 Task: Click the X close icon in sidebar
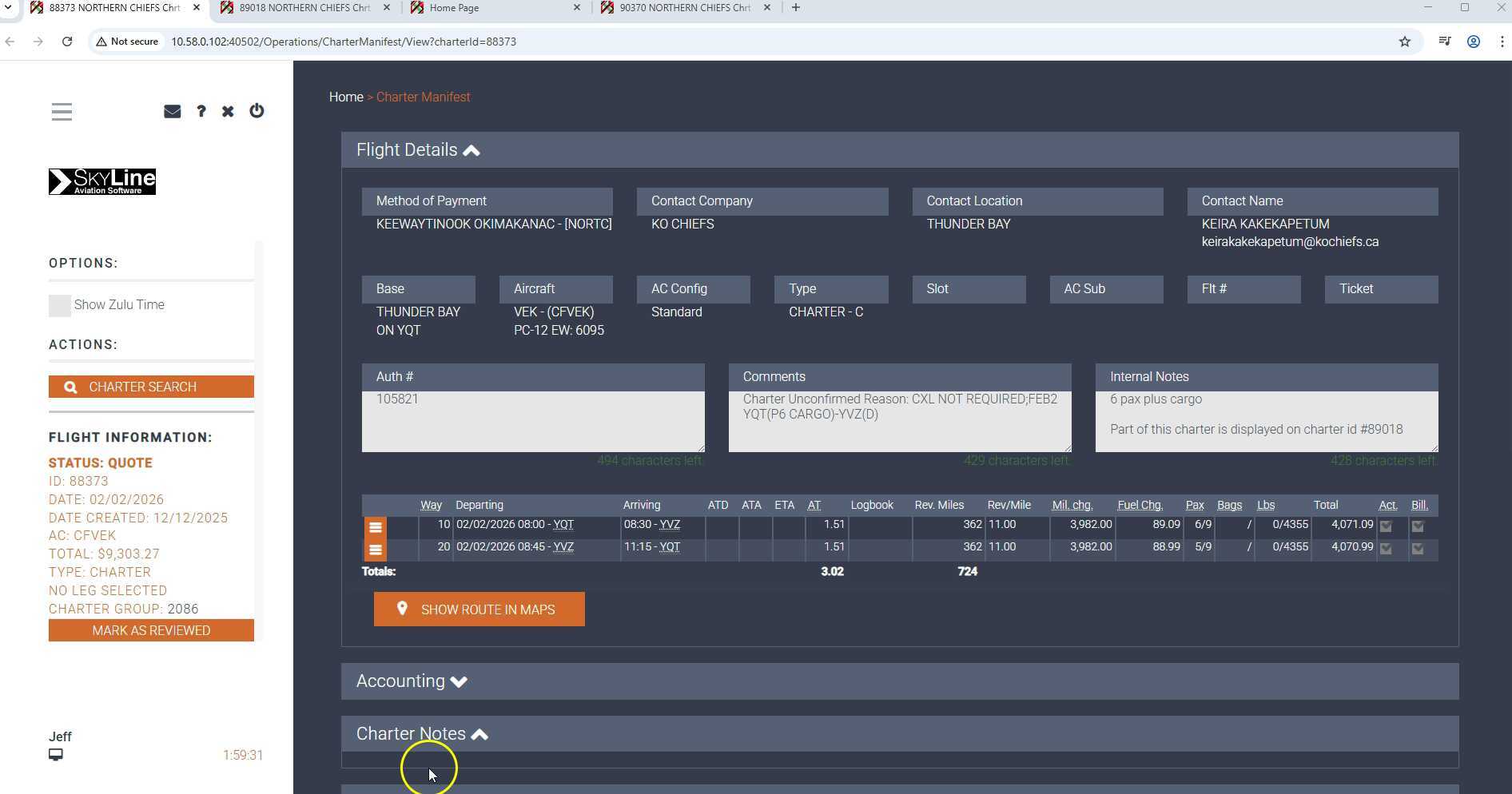point(228,111)
